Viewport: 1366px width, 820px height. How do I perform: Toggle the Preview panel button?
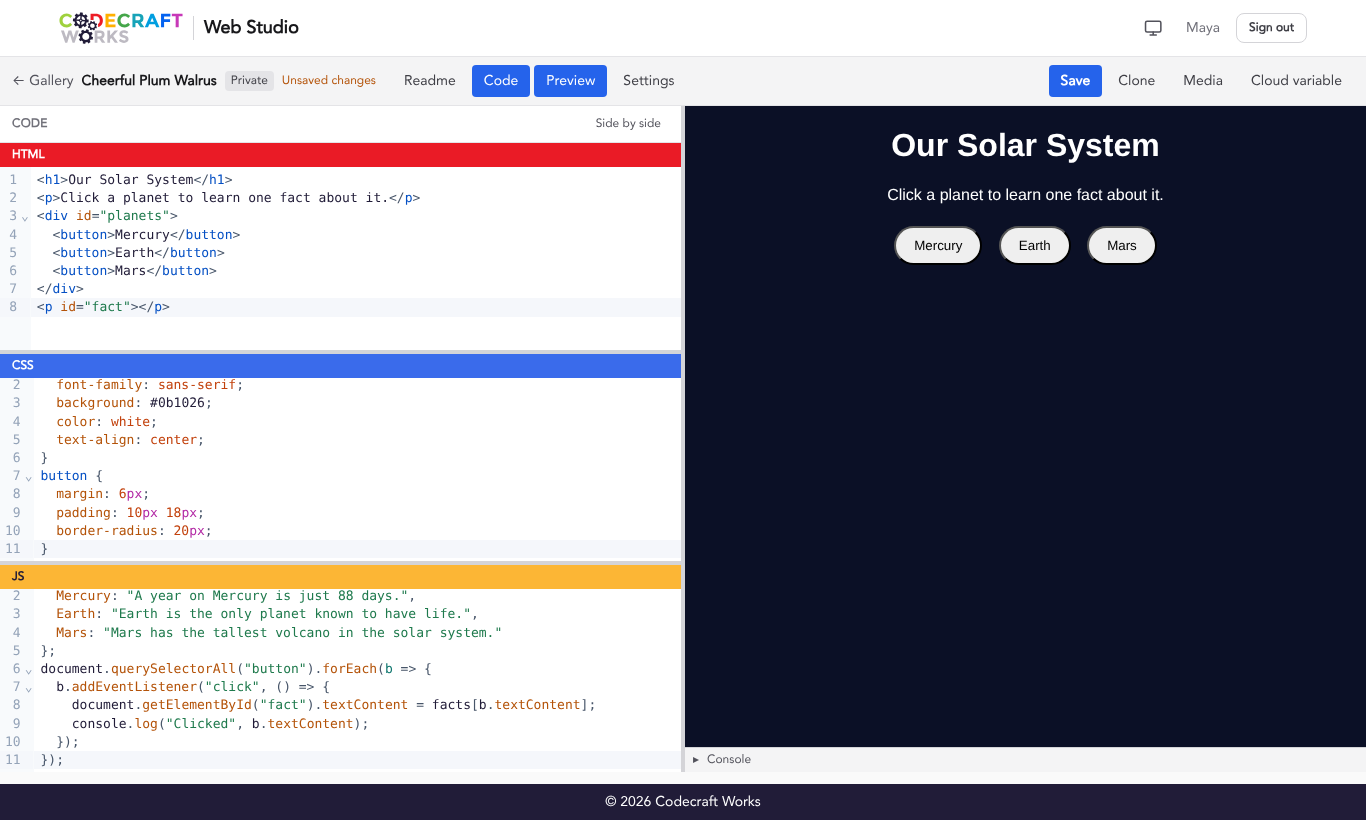(570, 81)
